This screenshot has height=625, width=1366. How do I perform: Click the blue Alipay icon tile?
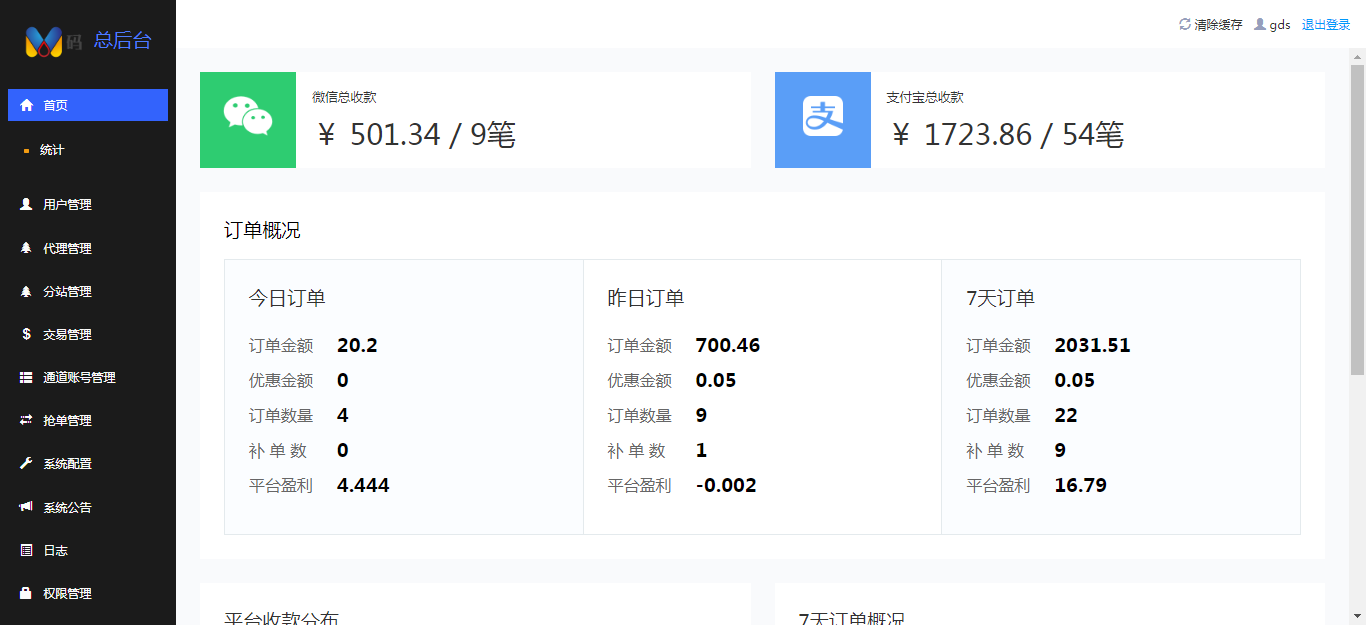pos(823,120)
